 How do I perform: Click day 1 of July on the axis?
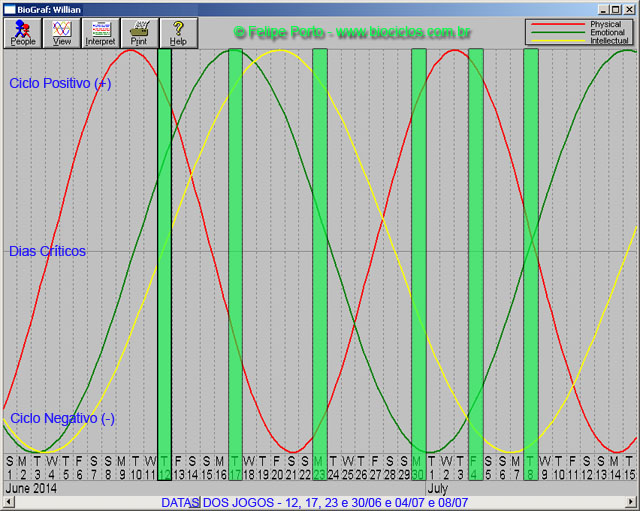click(x=432, y=475)
